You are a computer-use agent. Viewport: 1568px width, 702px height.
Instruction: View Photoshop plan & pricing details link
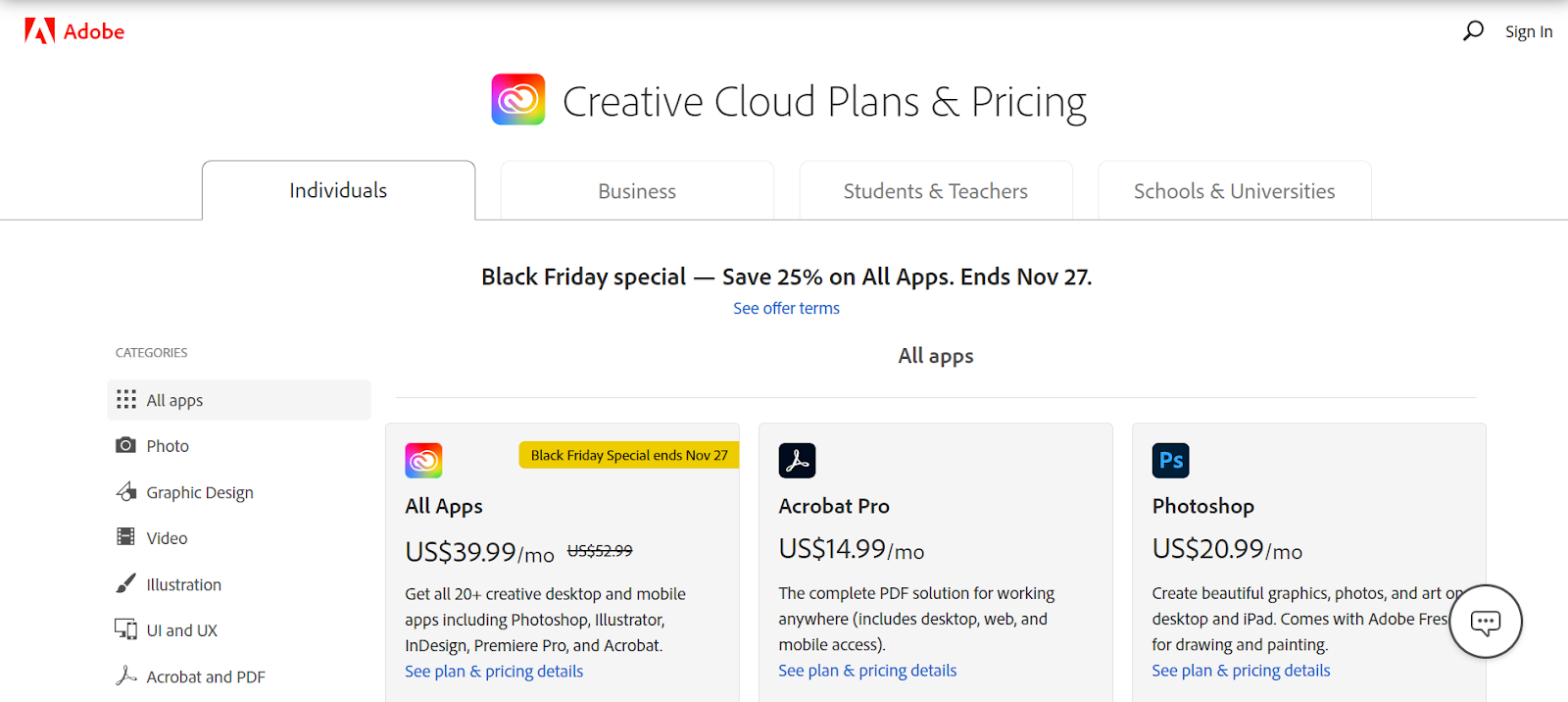tap(1241, 671)
